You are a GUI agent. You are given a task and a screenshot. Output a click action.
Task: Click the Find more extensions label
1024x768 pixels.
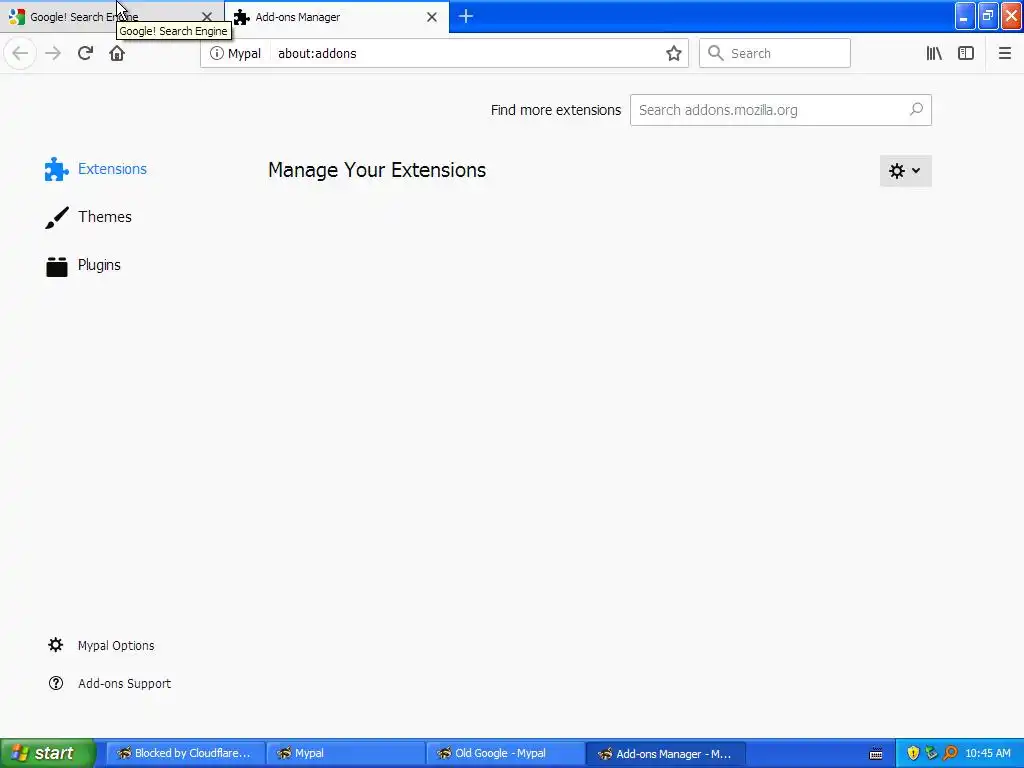tap(556, 110)
